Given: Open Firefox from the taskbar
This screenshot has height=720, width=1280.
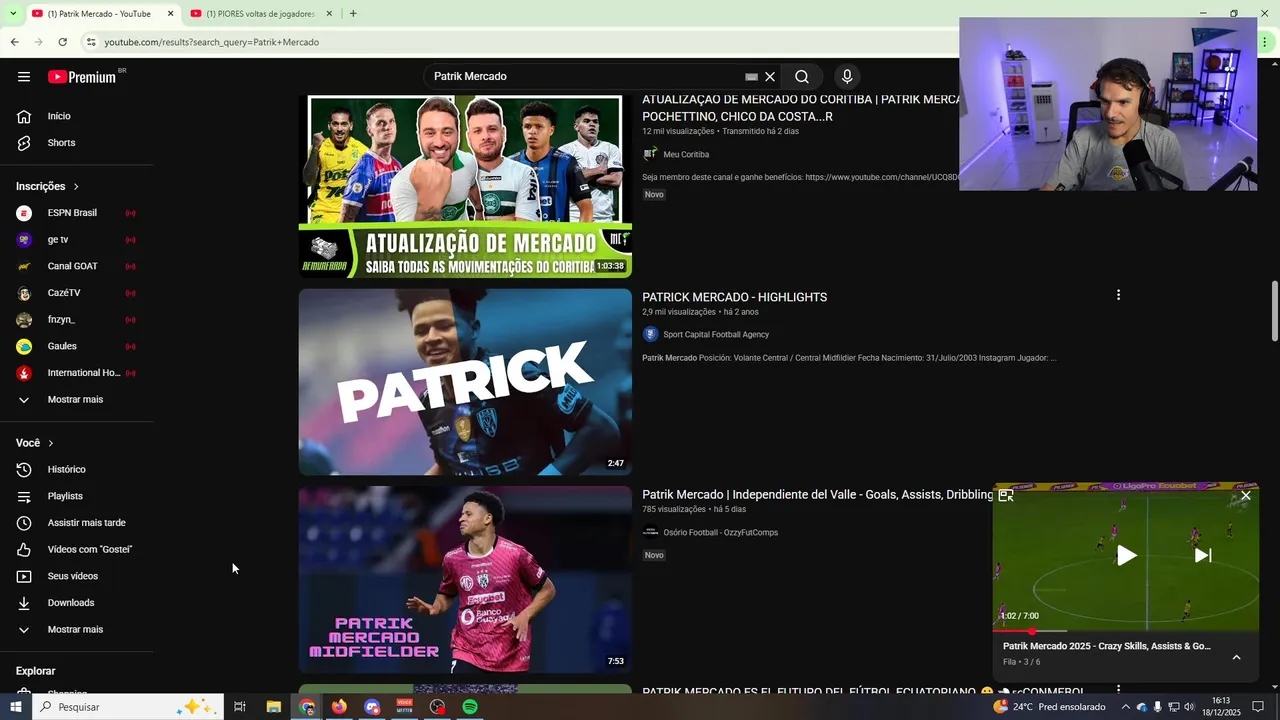Looking at the screenshot, I should pos(339,707).
